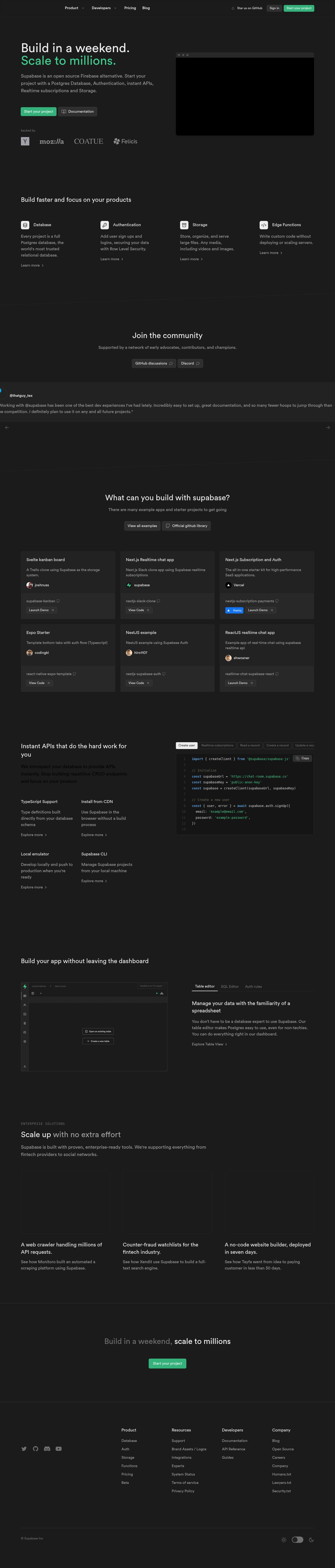View Code for Expo Starter
The width and height of the screenshot is (335, 1568).
tap(40, 683)
